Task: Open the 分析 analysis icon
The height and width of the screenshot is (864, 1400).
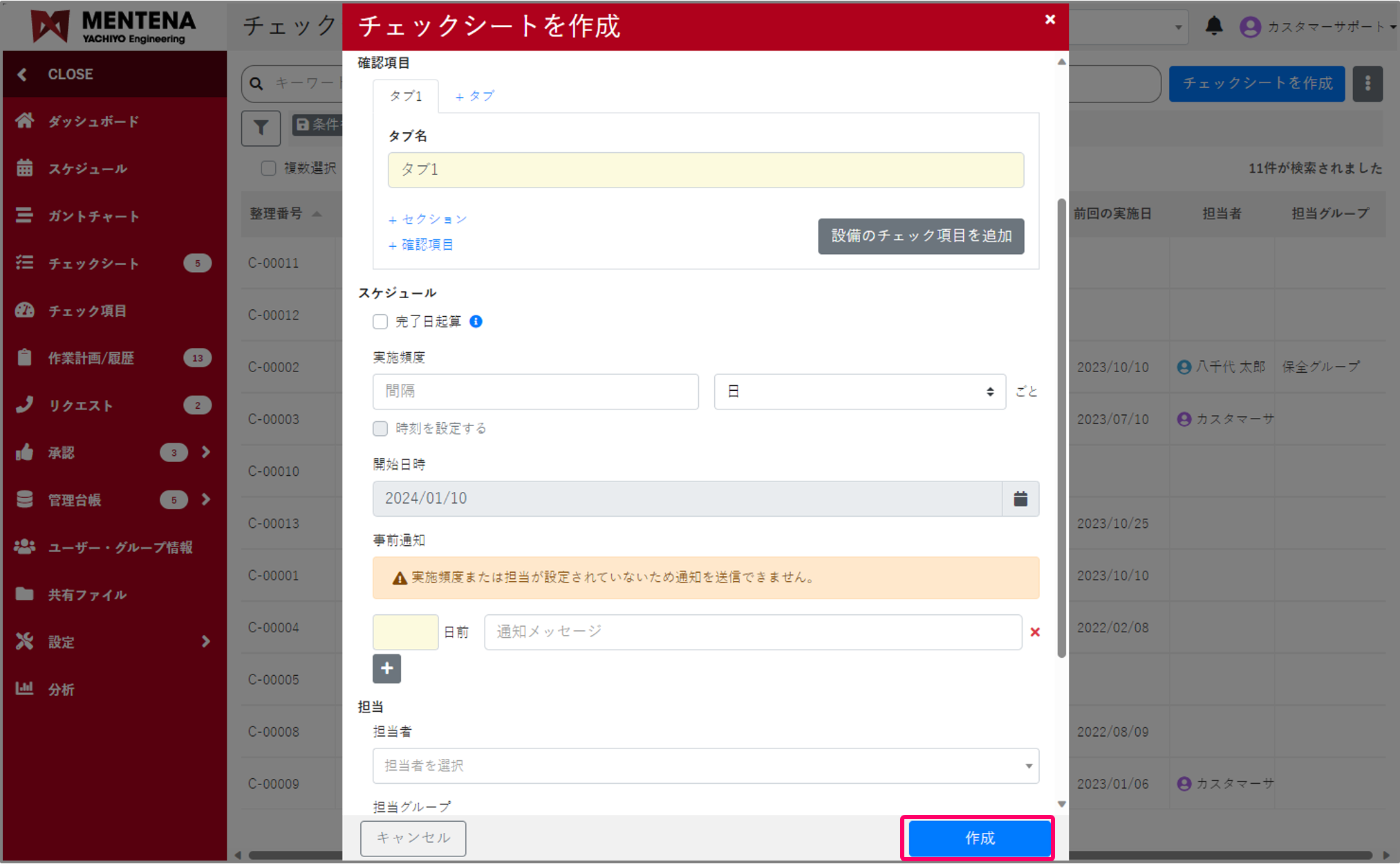Action: (x=25, y=688)
